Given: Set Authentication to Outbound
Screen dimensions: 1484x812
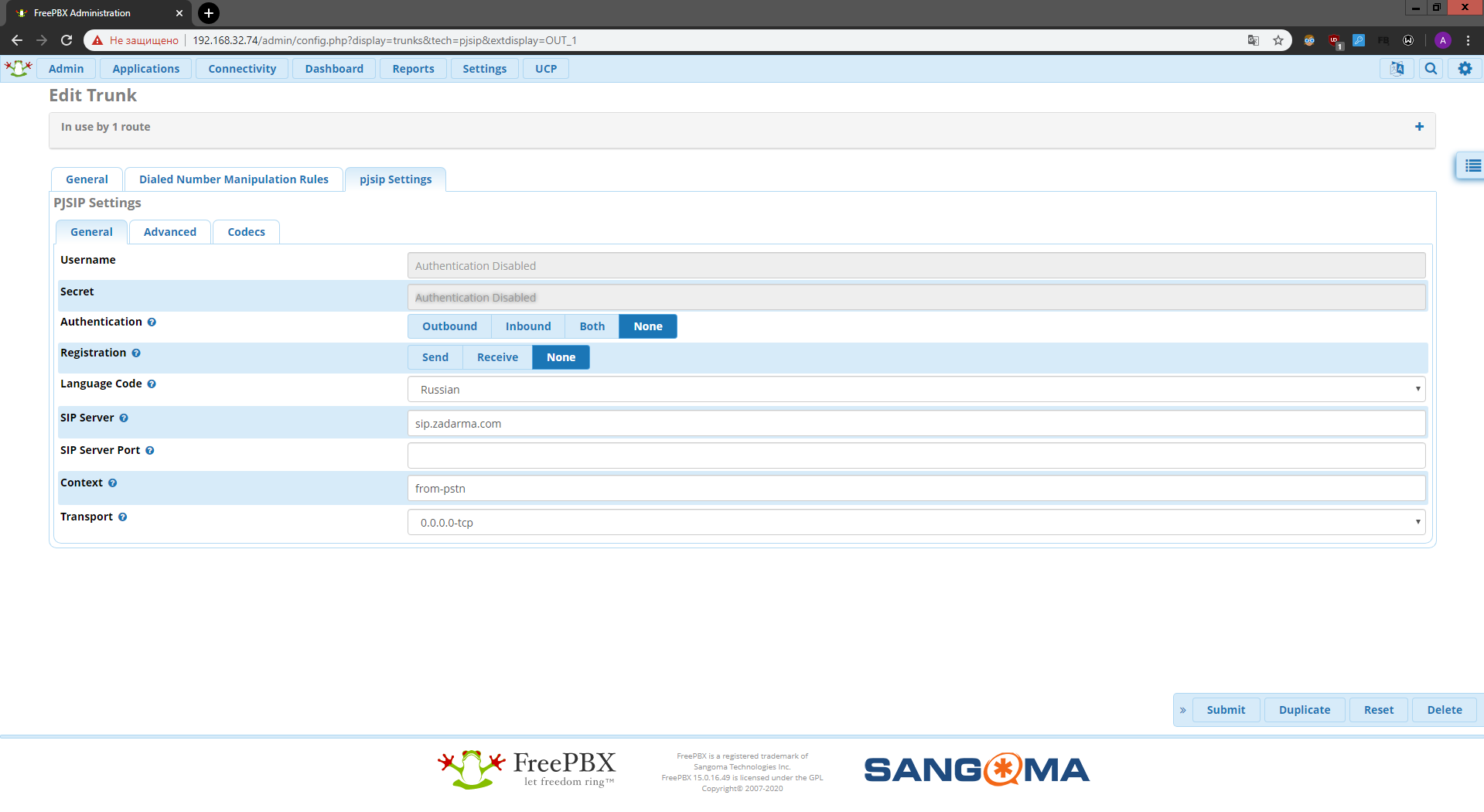Looking at the screenshot, I should pos(449,326).
